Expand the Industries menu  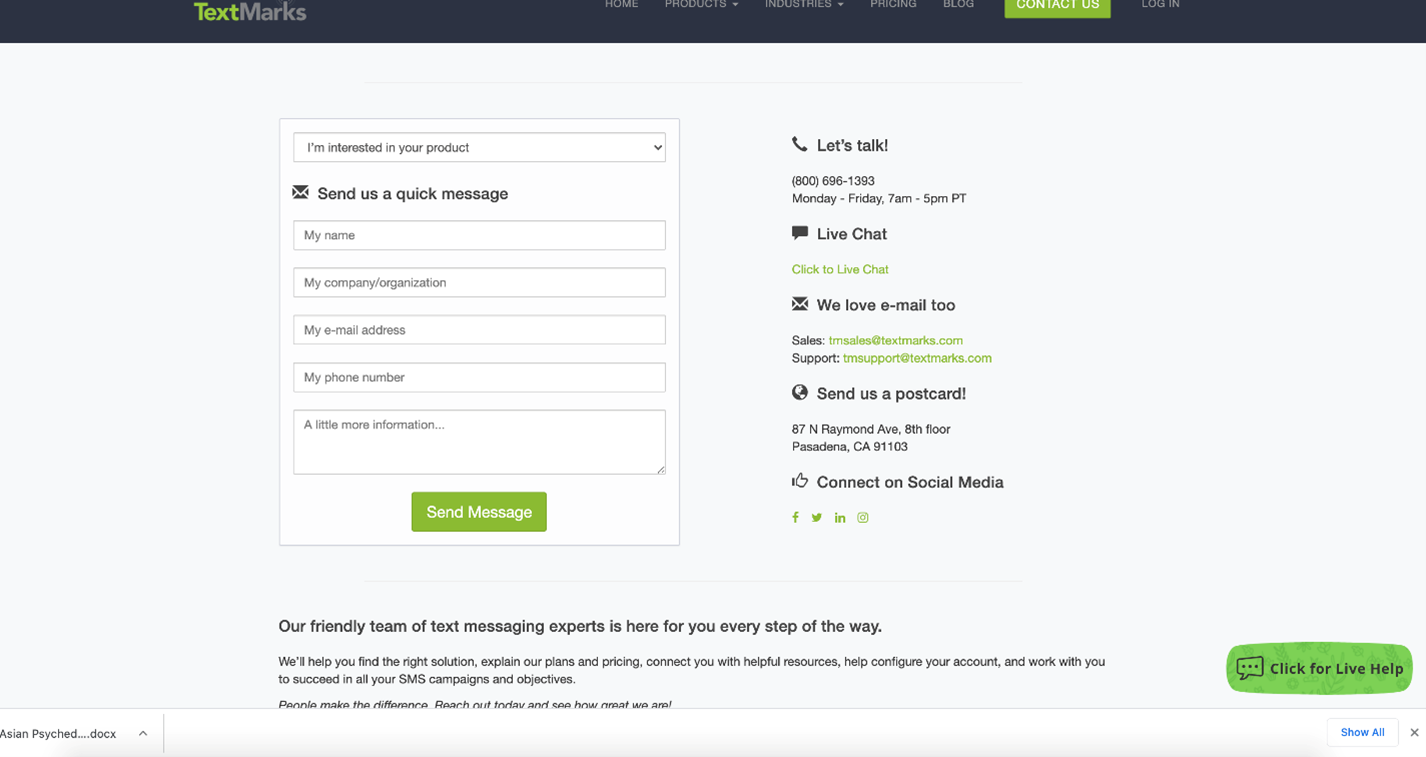804,5
